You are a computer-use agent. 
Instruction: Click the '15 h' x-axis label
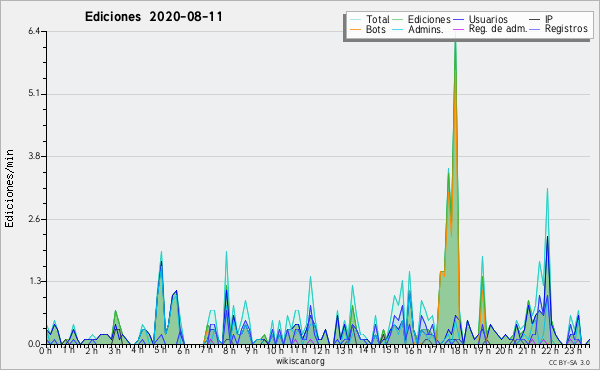(x=390, y=350)
